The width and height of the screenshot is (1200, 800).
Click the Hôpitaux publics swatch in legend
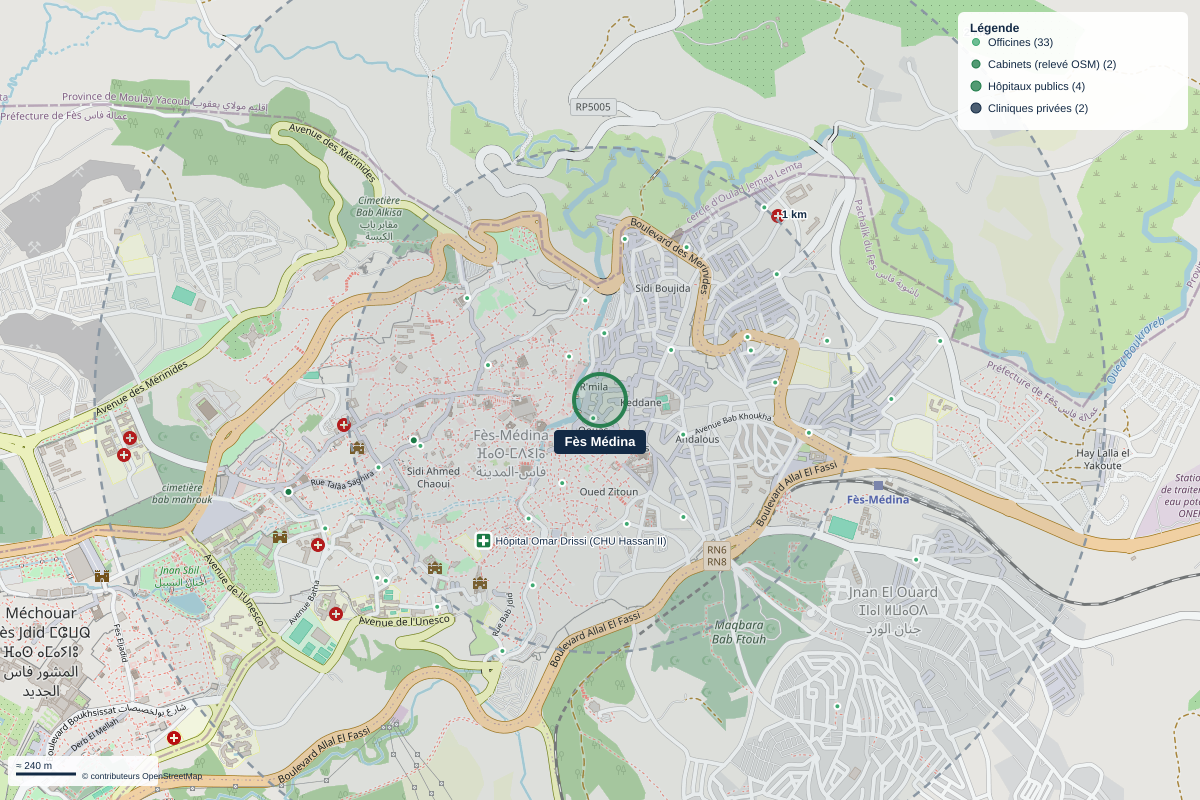click(x=976, y=86)
